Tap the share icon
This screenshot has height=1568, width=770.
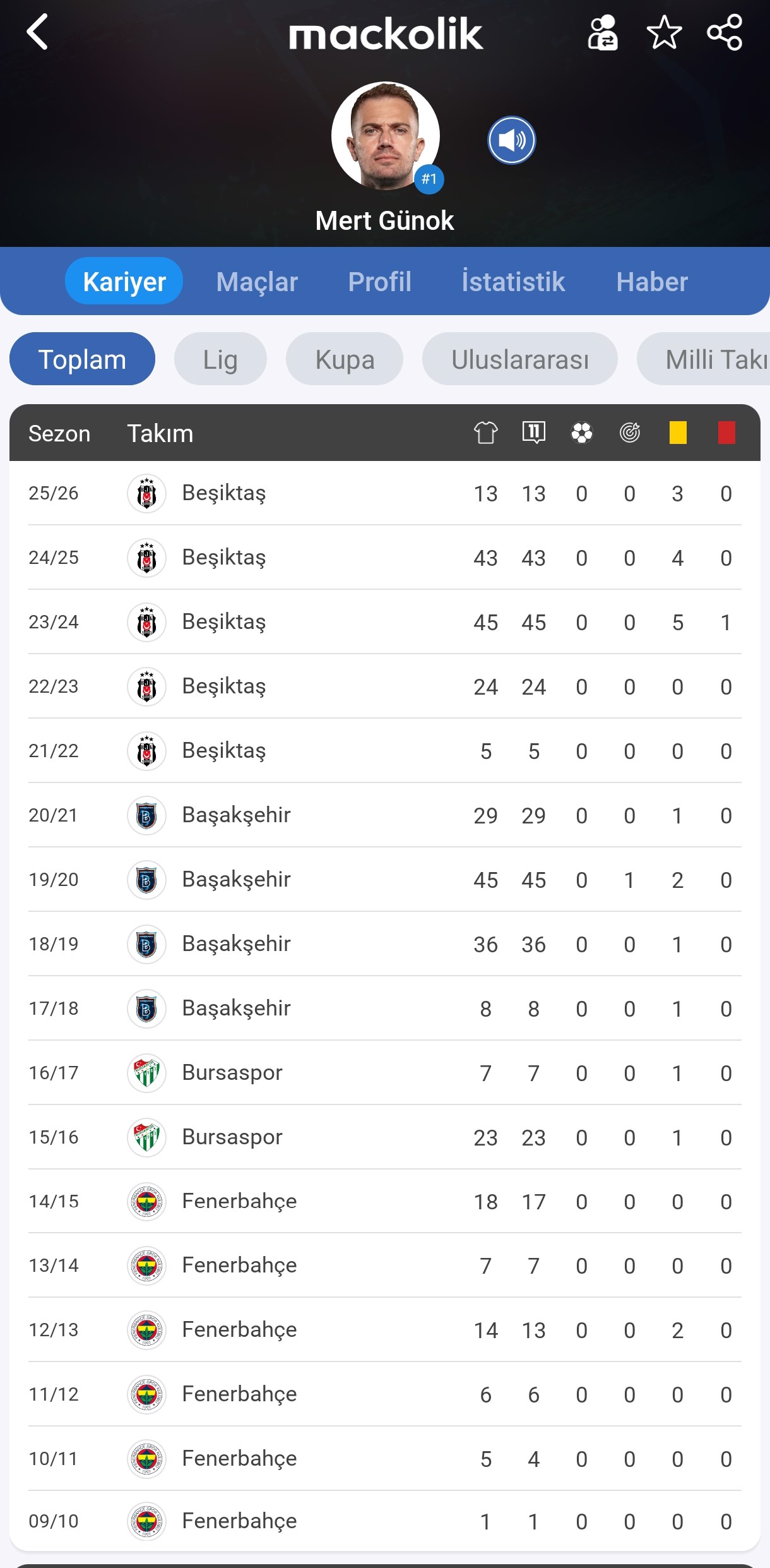point(725,32)
